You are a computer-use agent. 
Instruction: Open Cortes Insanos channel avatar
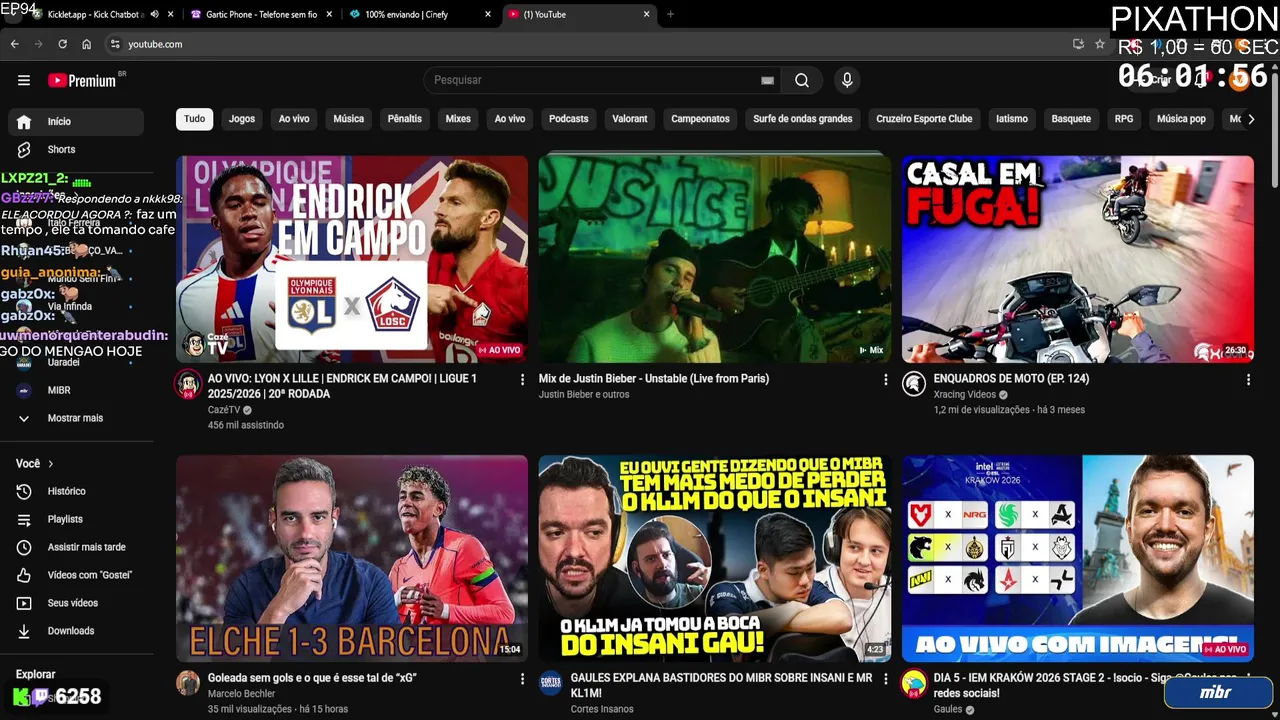551,683
